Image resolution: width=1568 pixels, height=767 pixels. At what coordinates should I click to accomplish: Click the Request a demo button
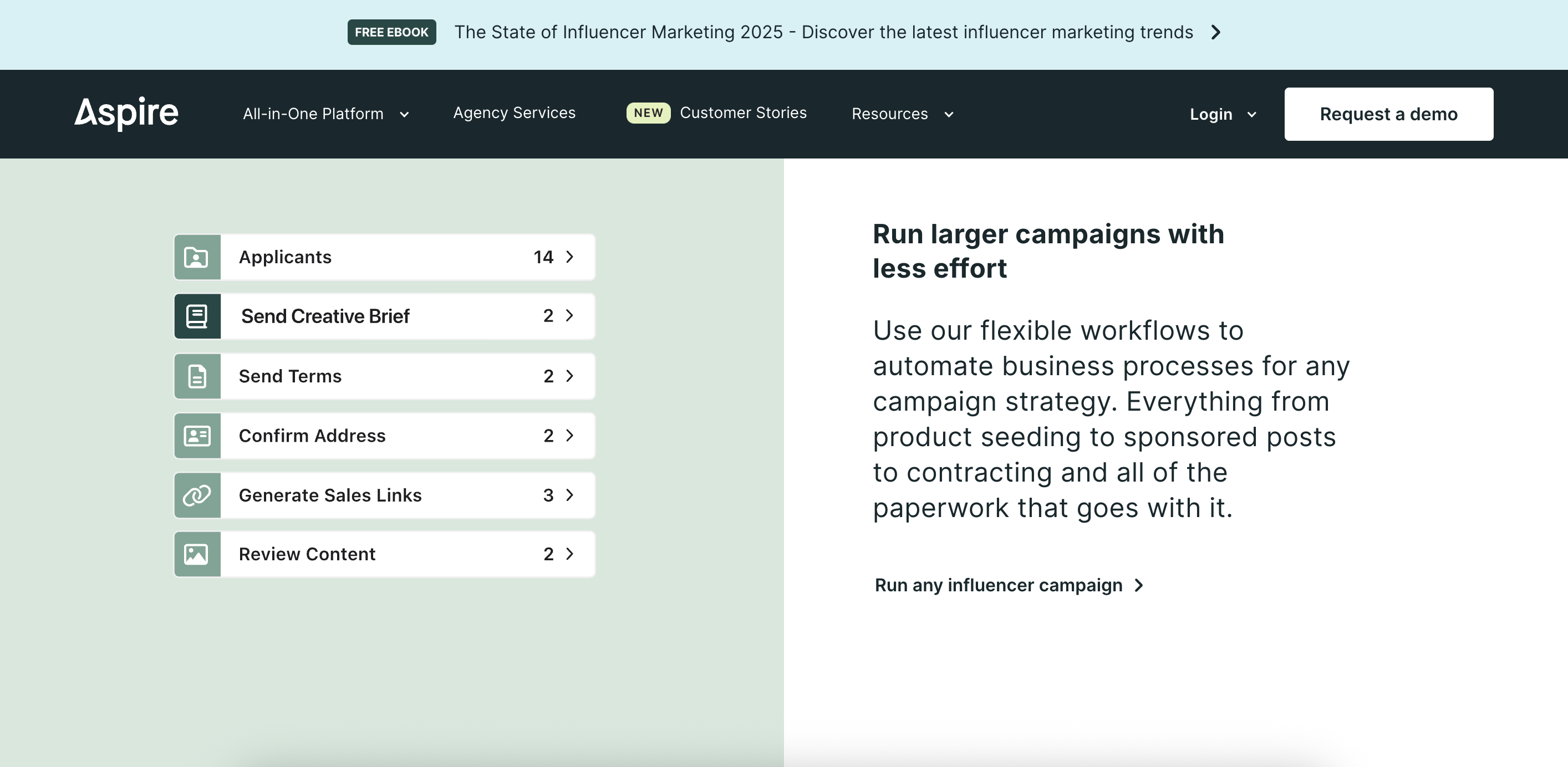(x=1388, y=114)
